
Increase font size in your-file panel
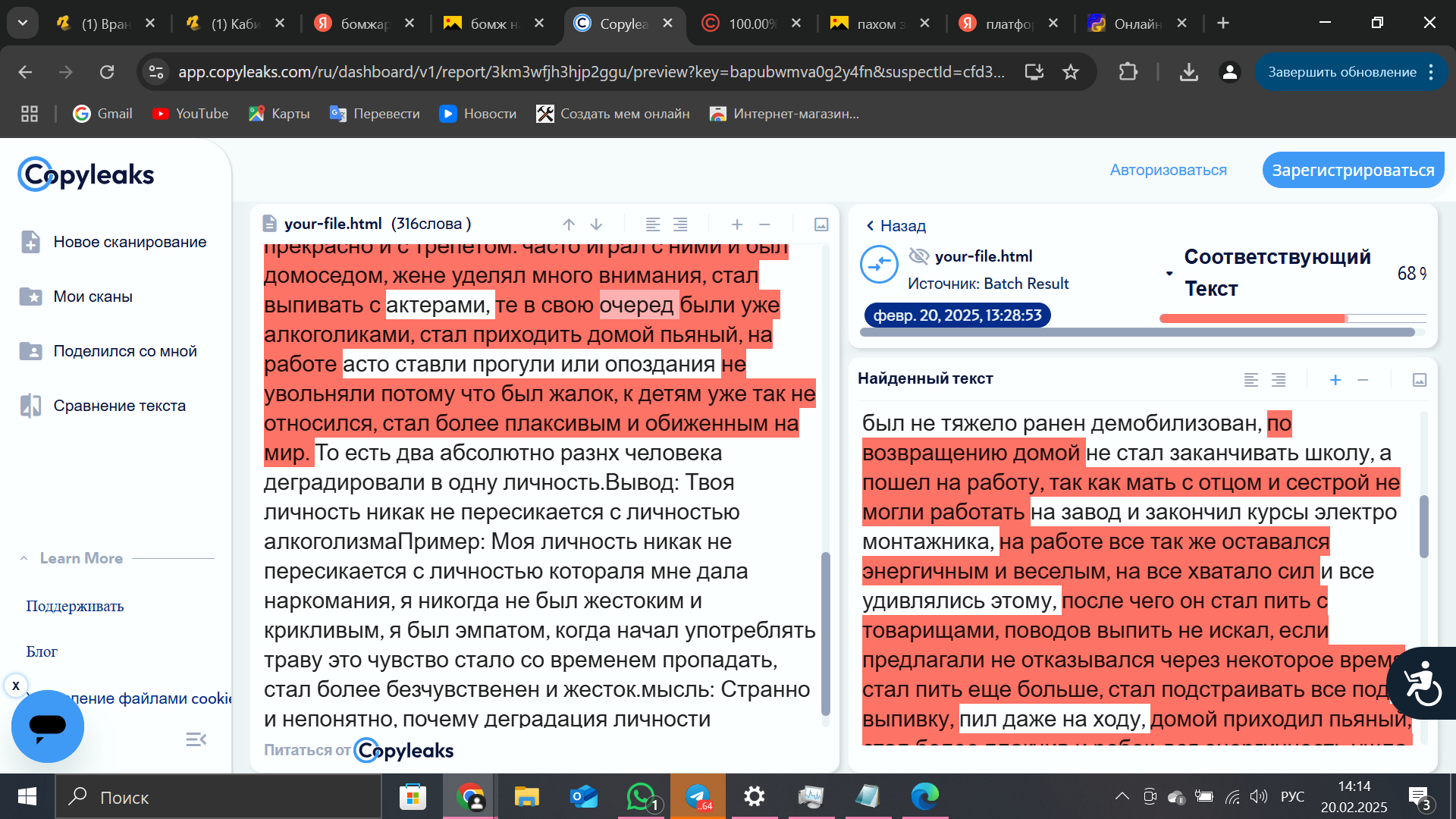[736, 224]
